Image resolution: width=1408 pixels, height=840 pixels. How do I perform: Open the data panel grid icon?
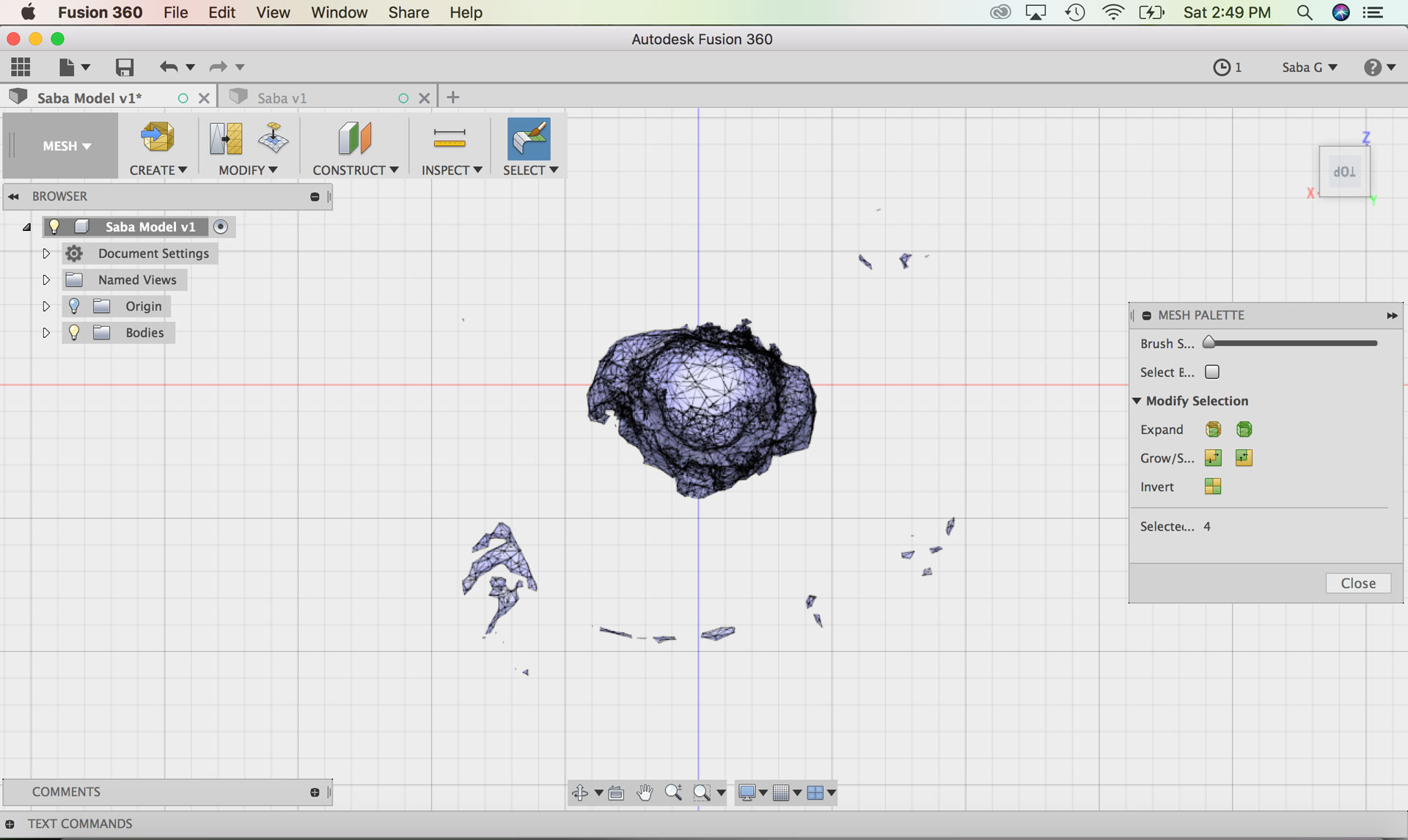point(21,67)
